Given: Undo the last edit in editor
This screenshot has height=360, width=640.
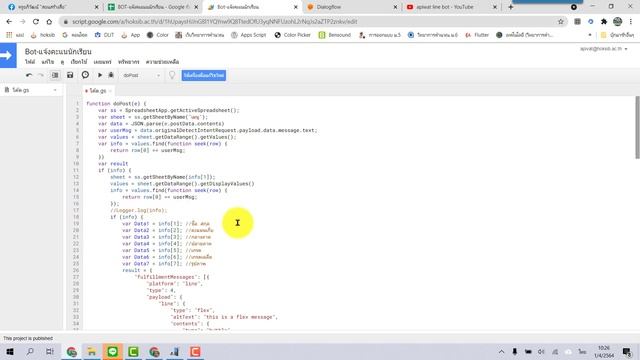Looking at the screenshot, I should pos(29,75).
